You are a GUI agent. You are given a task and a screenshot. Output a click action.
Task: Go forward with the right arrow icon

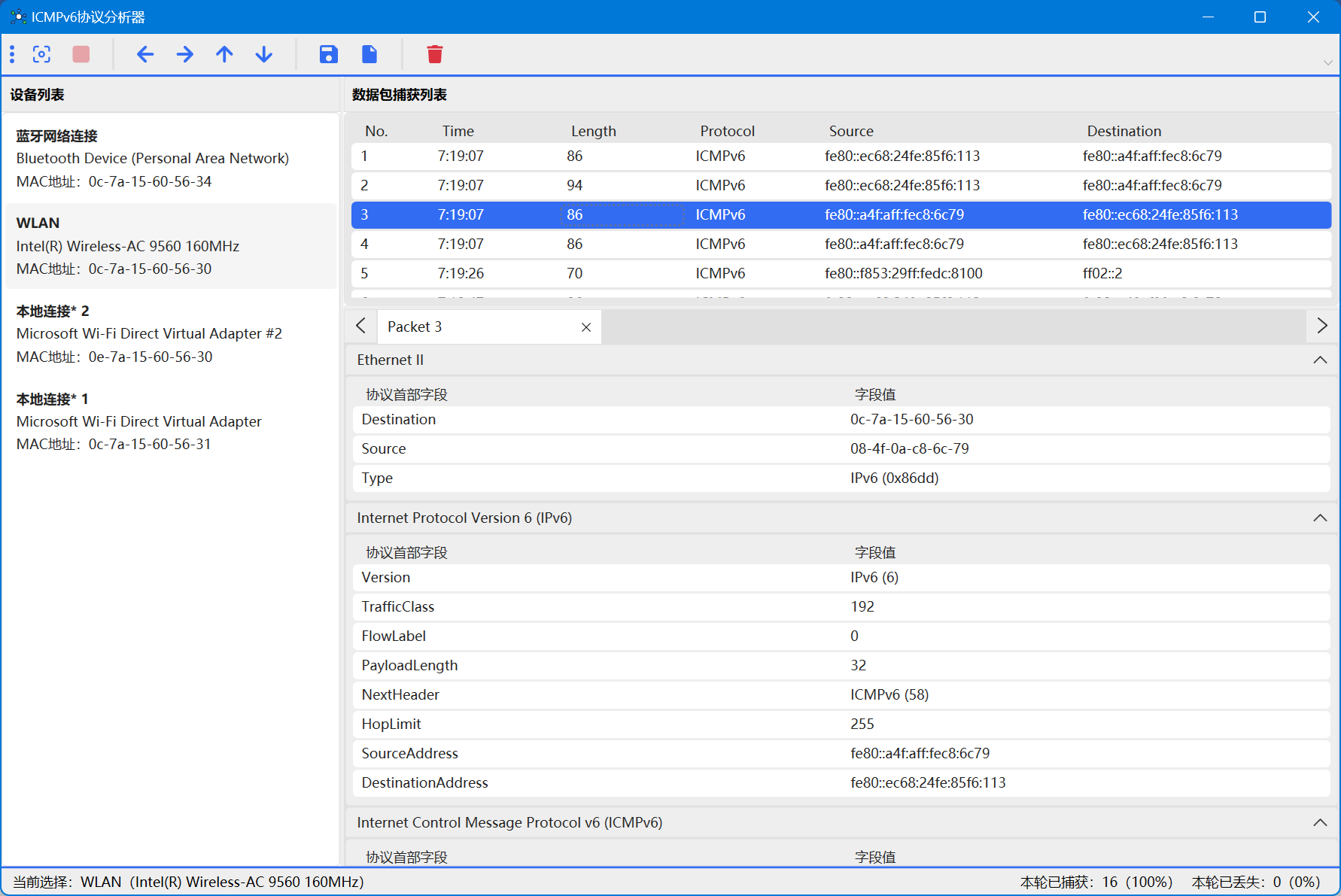[184, 54]
